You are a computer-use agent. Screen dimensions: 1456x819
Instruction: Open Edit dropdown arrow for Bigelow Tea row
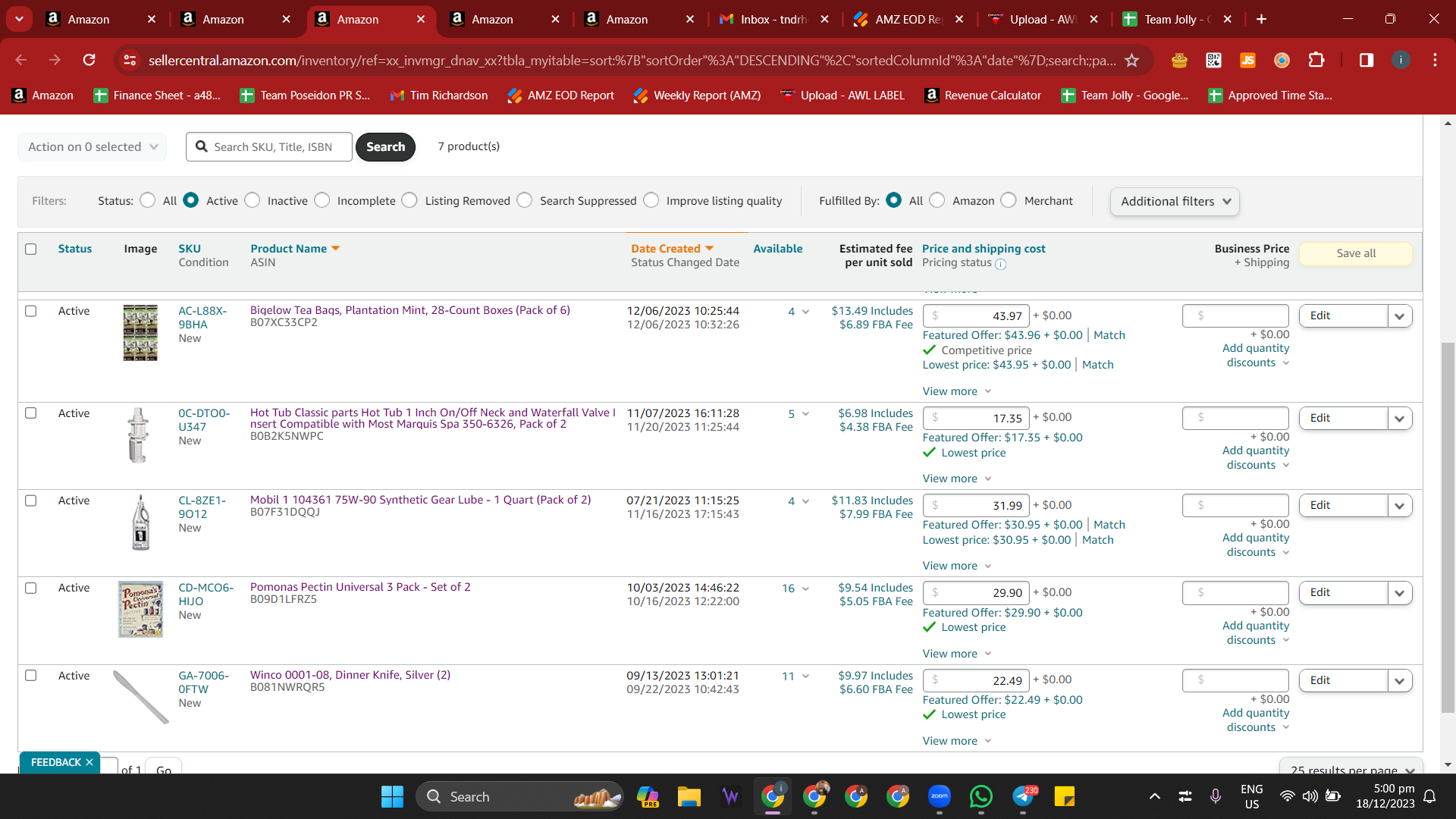click(1400, 316)
